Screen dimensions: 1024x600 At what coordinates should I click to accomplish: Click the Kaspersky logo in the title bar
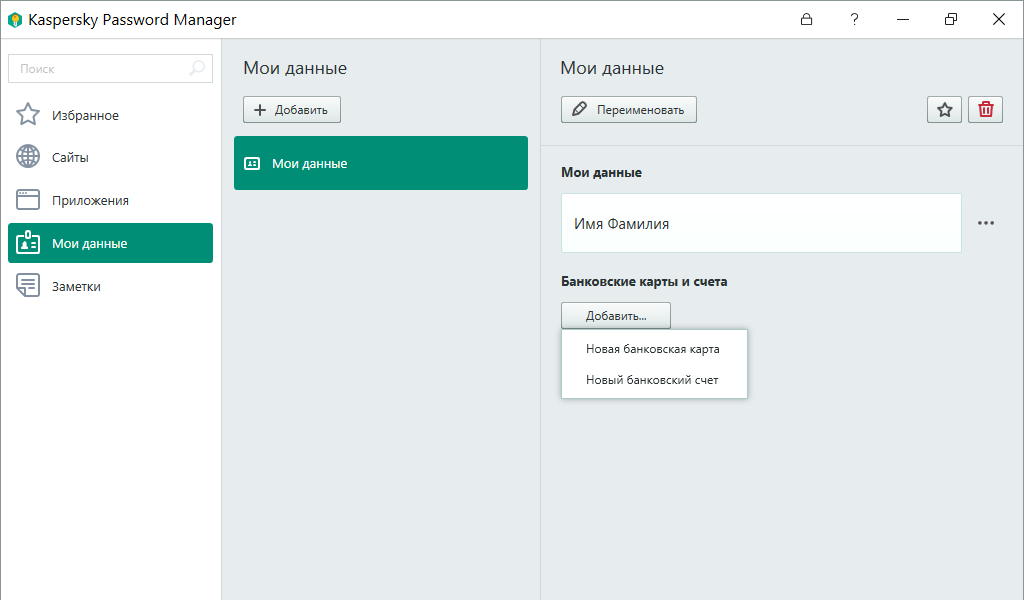pos(14,19)
